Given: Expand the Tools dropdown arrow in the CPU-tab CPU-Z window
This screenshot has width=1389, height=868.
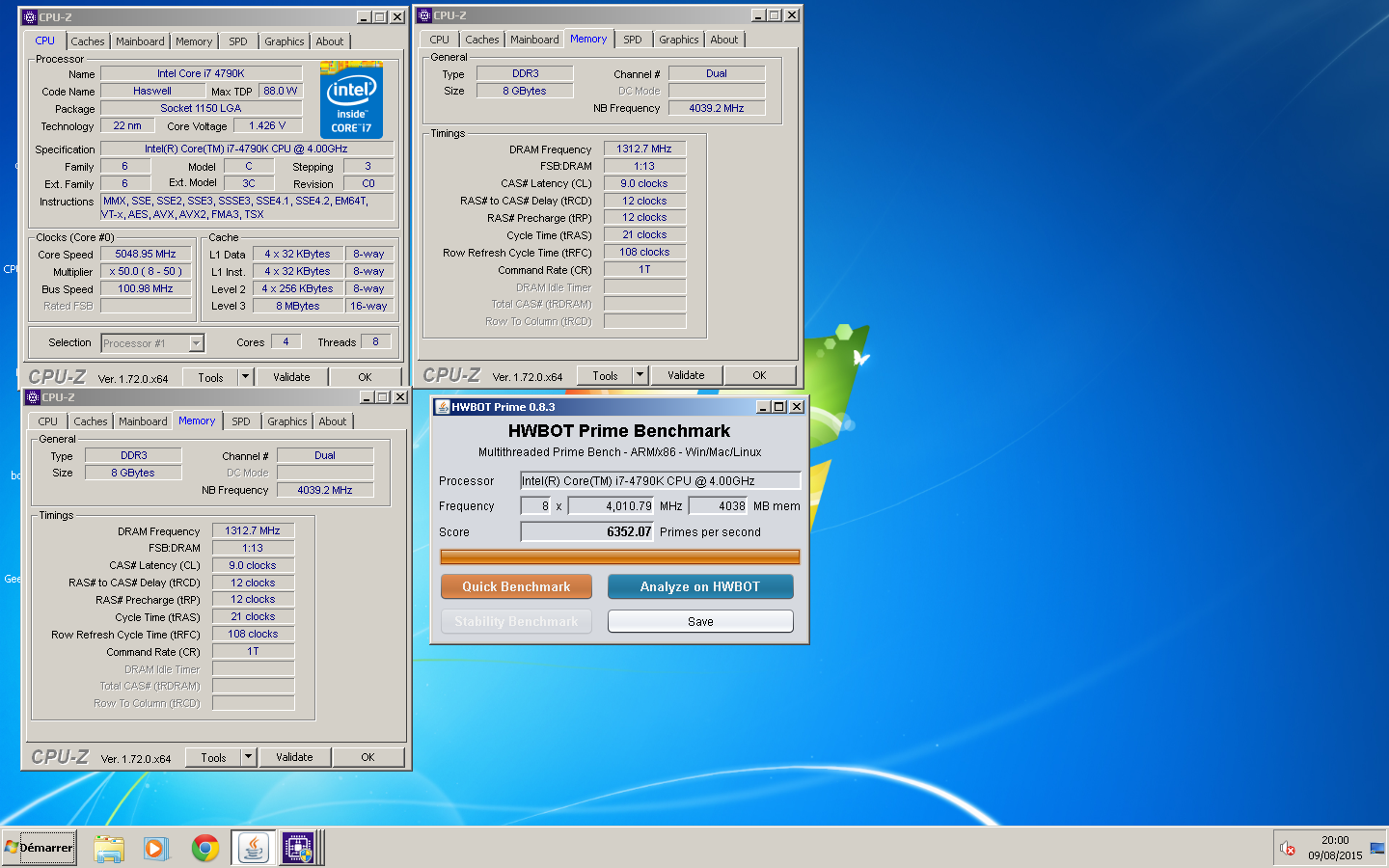Looking at the screenshot, I should click(245, 377).
